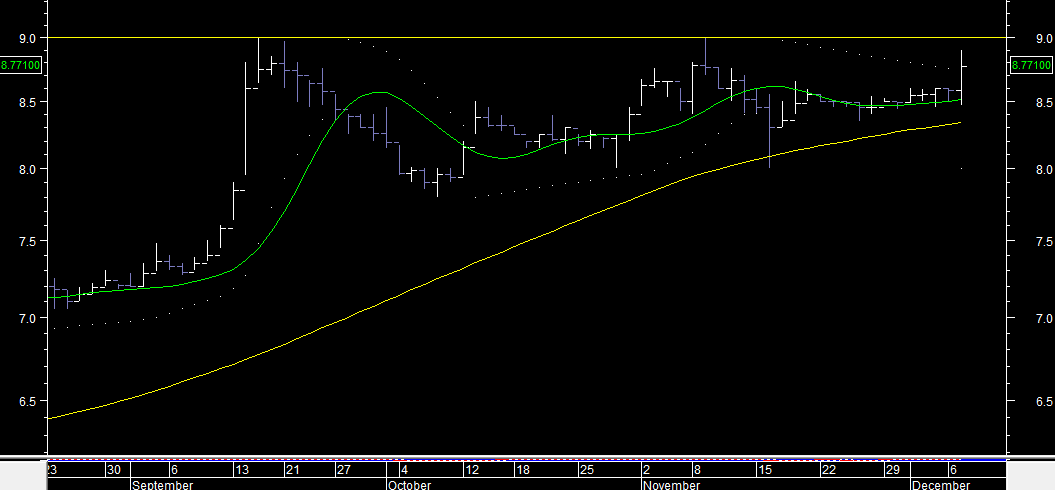Click date 2 at start of November

tap(647, 469)
